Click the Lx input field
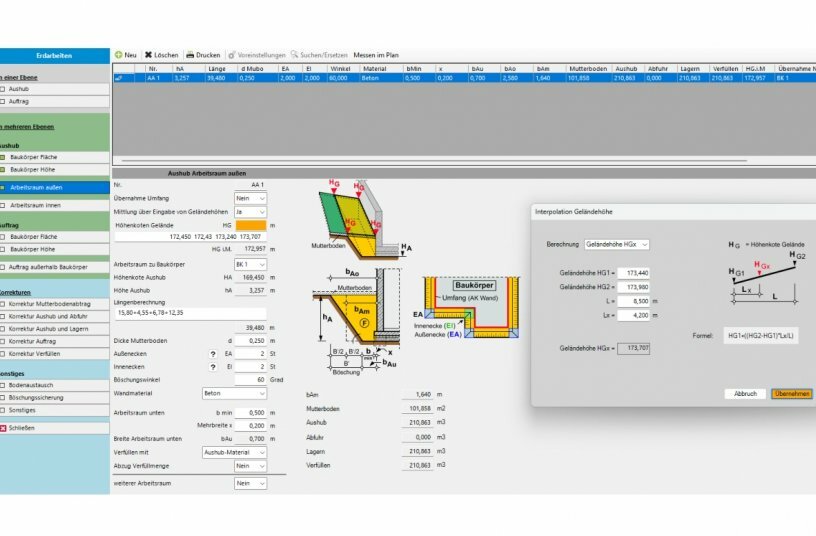The height and width of the screenshot is (536, 816). [633, 315]
